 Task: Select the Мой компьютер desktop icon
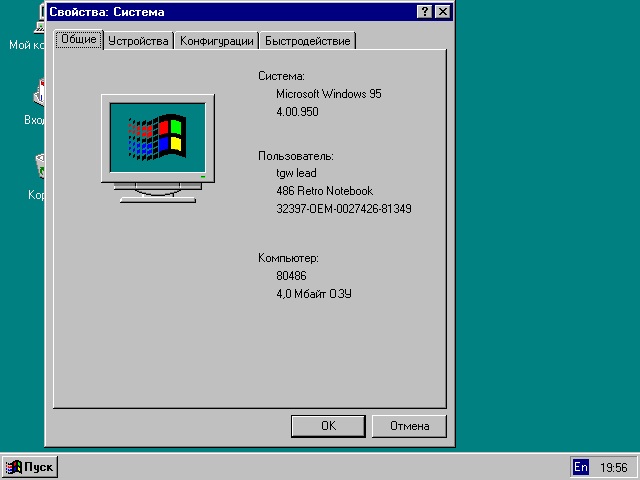click(x=27, y=28)
